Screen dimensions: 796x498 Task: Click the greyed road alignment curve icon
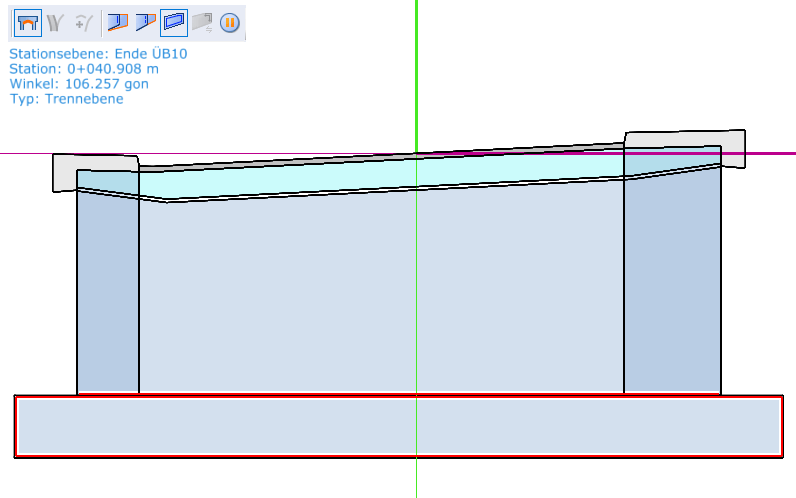[x=55, y=23]
